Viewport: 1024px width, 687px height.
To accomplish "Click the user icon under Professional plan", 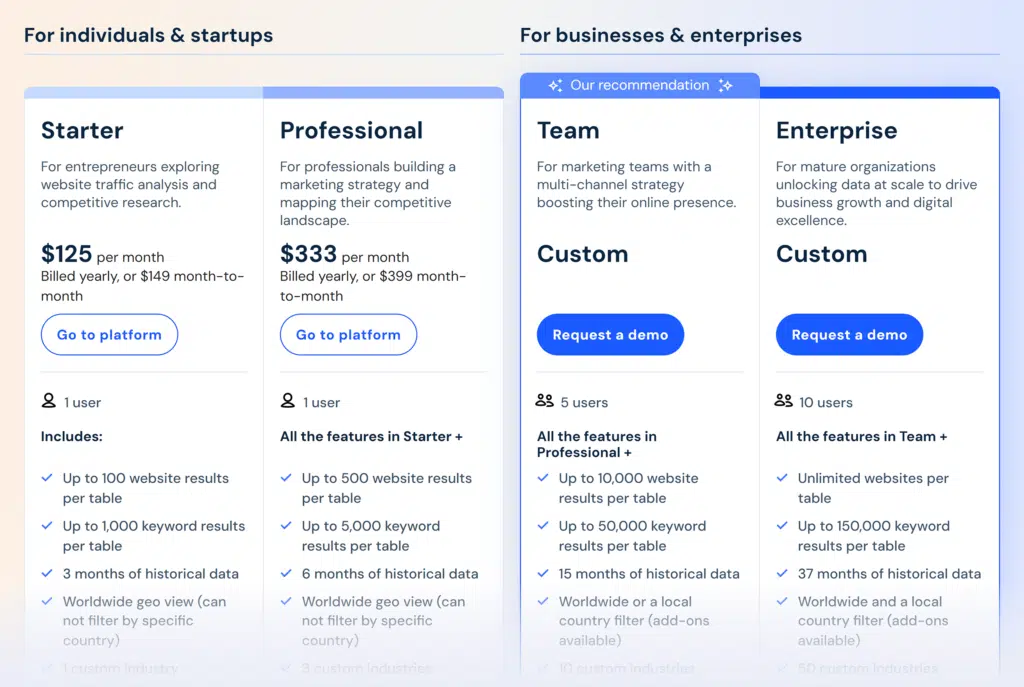I will pyautogui.click(x=288, y=401).
